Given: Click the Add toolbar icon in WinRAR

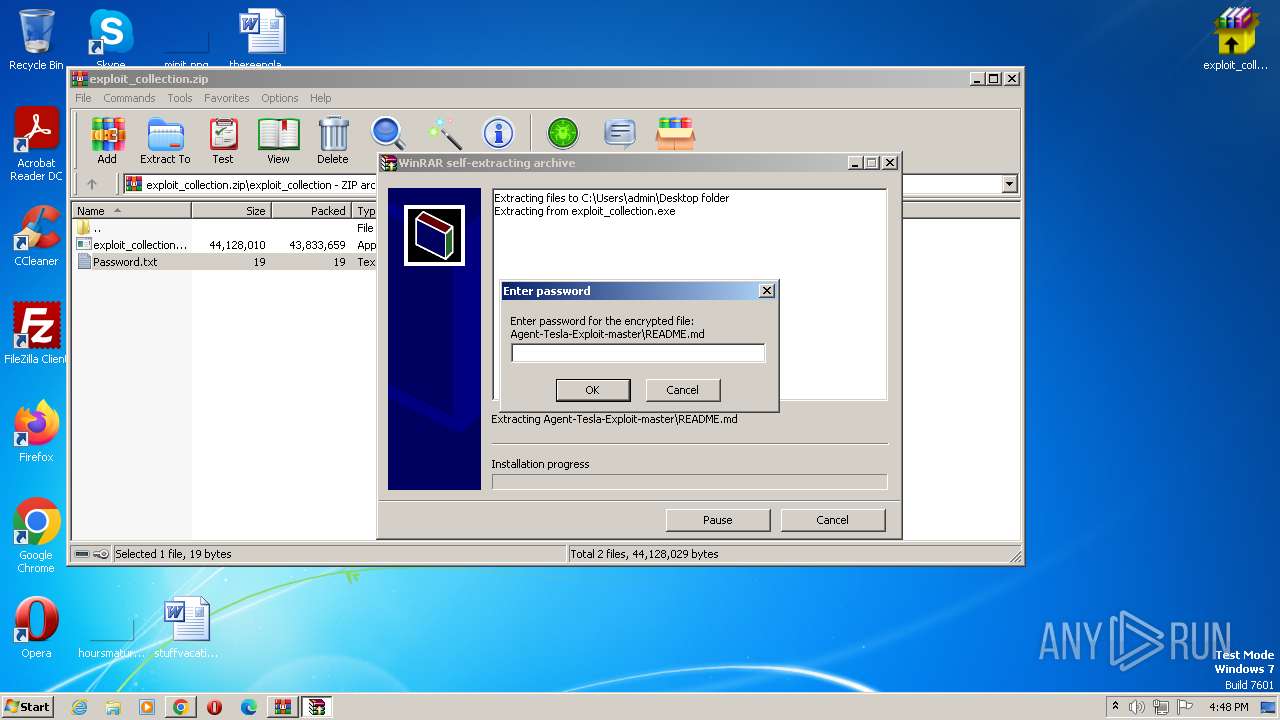Looking at the screenshot, I should [x=107, y=140].
